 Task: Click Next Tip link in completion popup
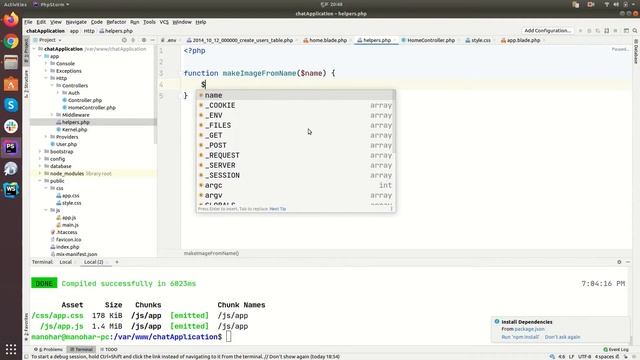pyautogui.click(x=278, y=209)
